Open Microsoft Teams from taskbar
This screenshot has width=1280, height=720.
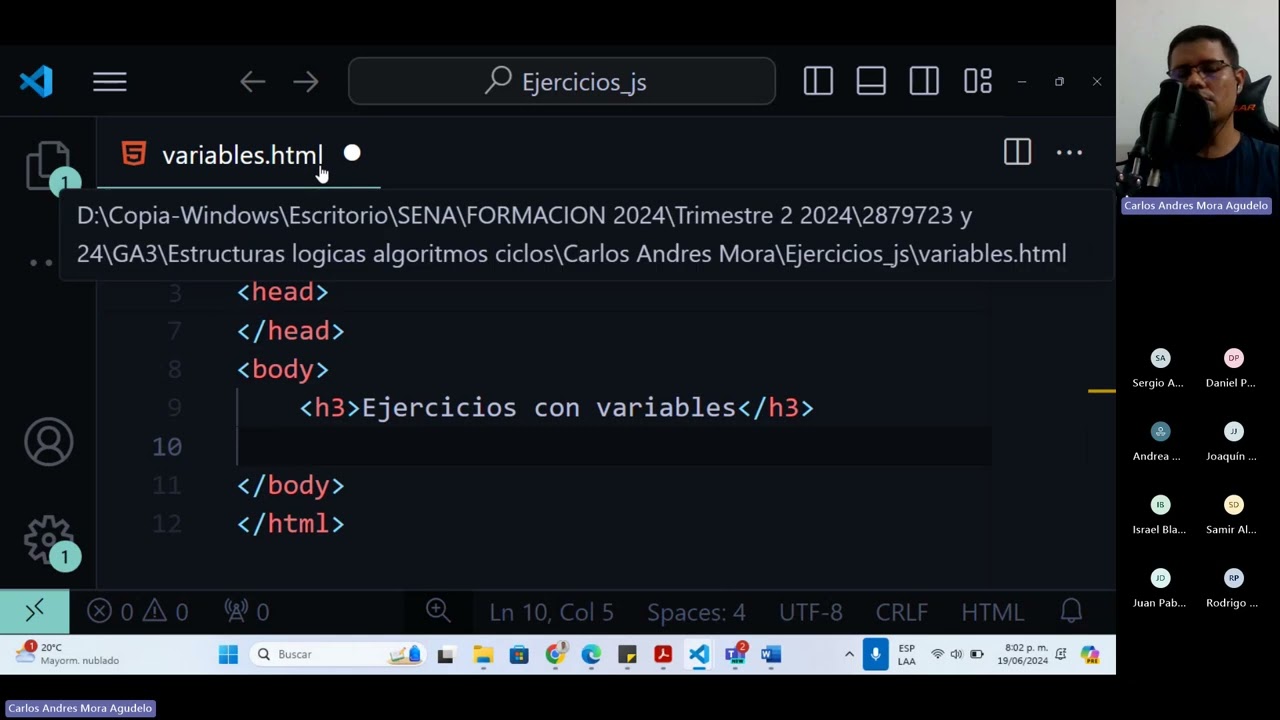click(x=735, y=655)
